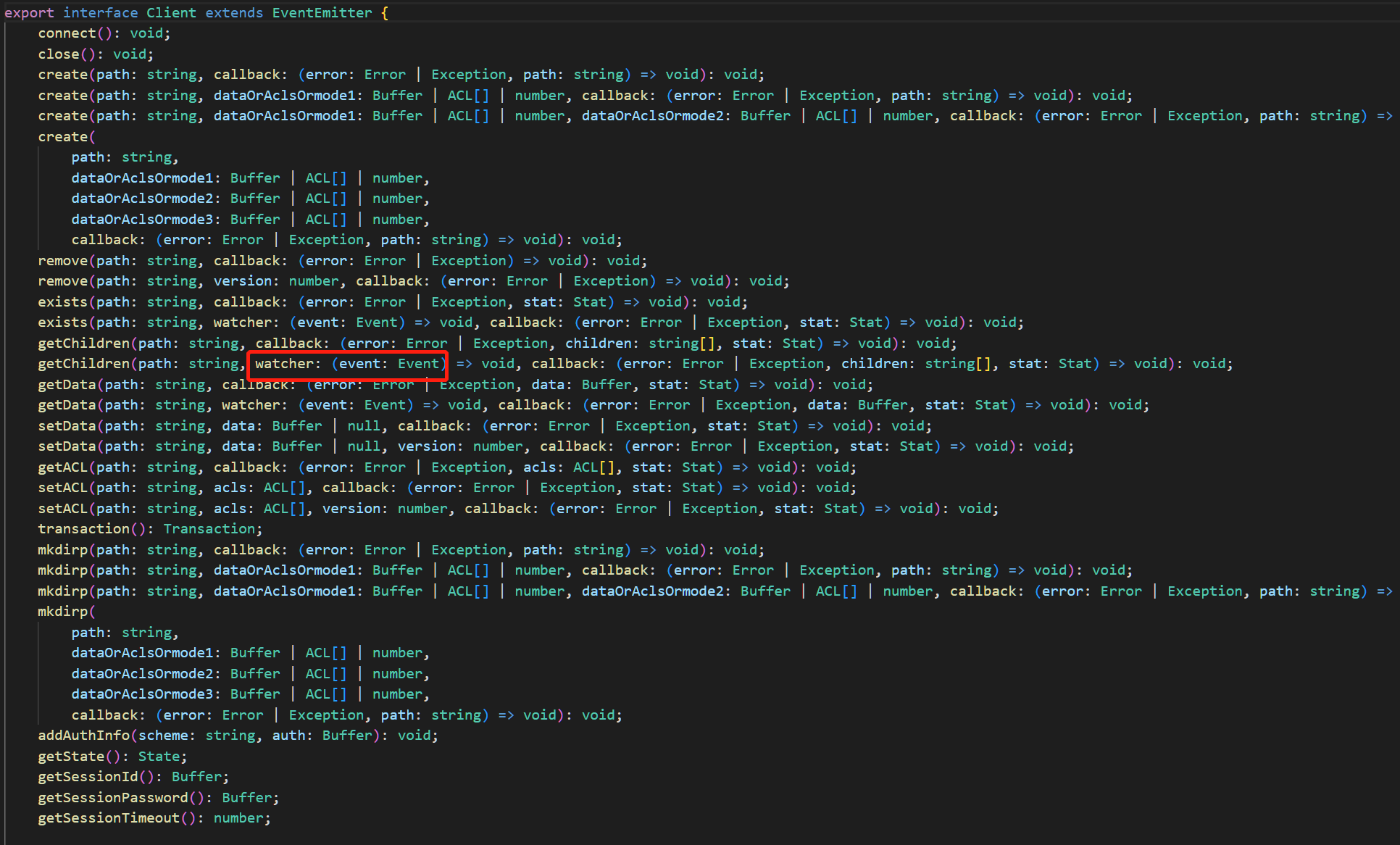Click the getSessionId method name
Screen dimensions: 1400x845
tap(88, 777)
